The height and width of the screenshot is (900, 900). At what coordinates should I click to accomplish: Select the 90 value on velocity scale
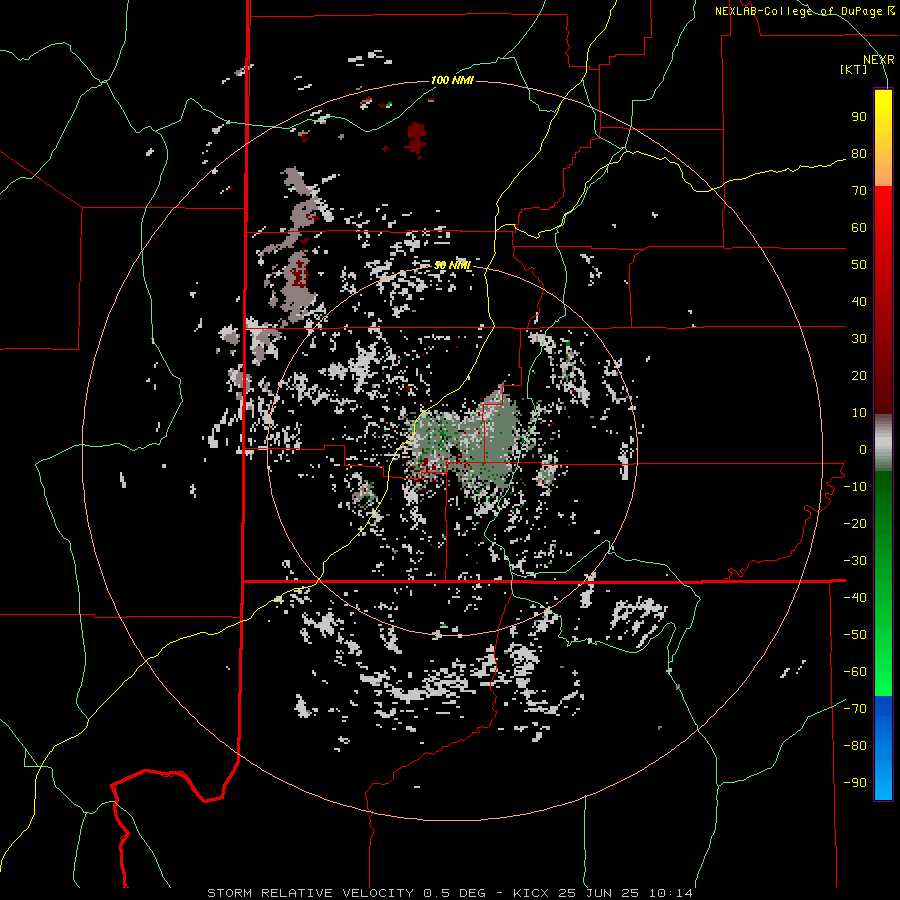pyautogui.click(x=859, y=117)
